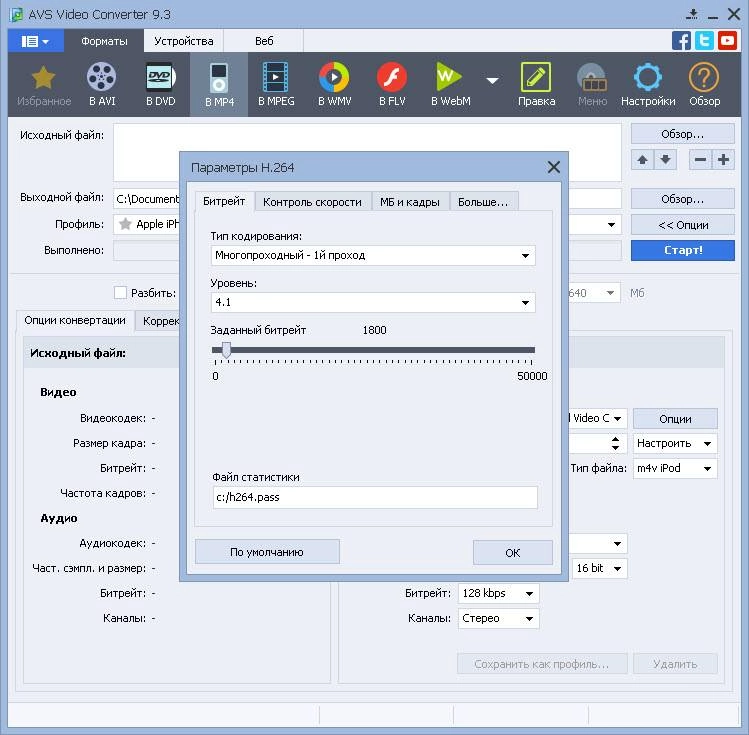Open the Битрейт tab in dialog

point(224,201)
